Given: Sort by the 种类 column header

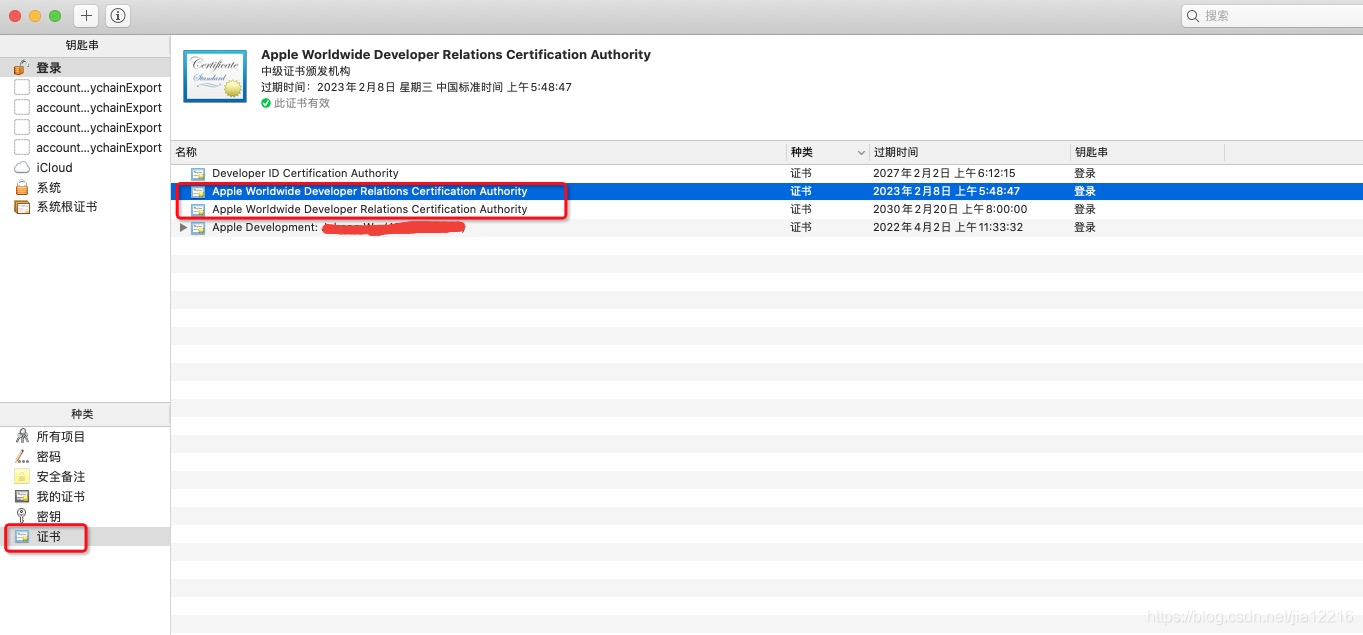Looking at the screenshot, I should pyautogui.click(x=827, y=152).
